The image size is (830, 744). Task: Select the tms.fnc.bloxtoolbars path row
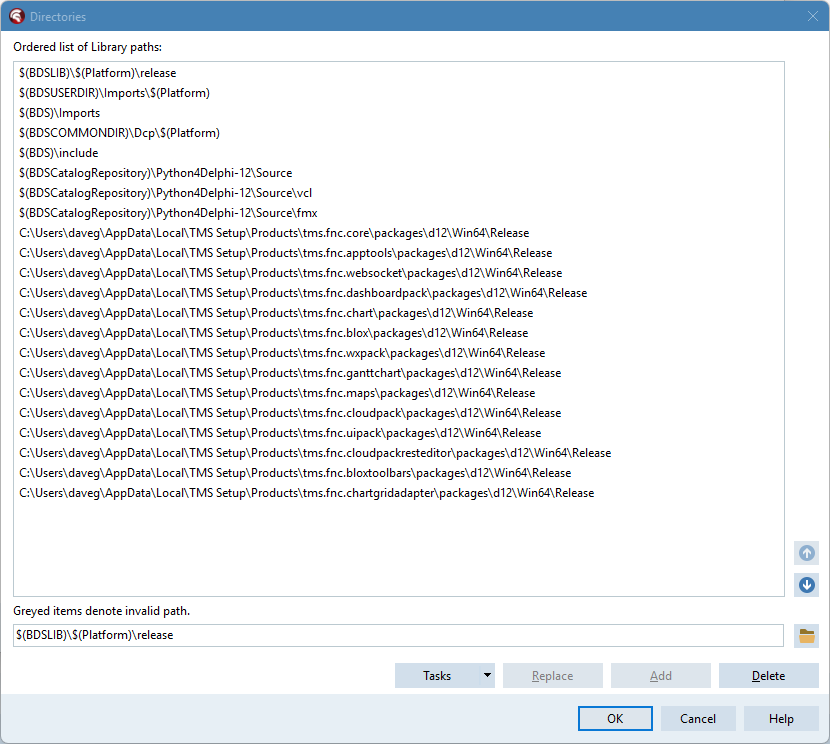(399, 473)
